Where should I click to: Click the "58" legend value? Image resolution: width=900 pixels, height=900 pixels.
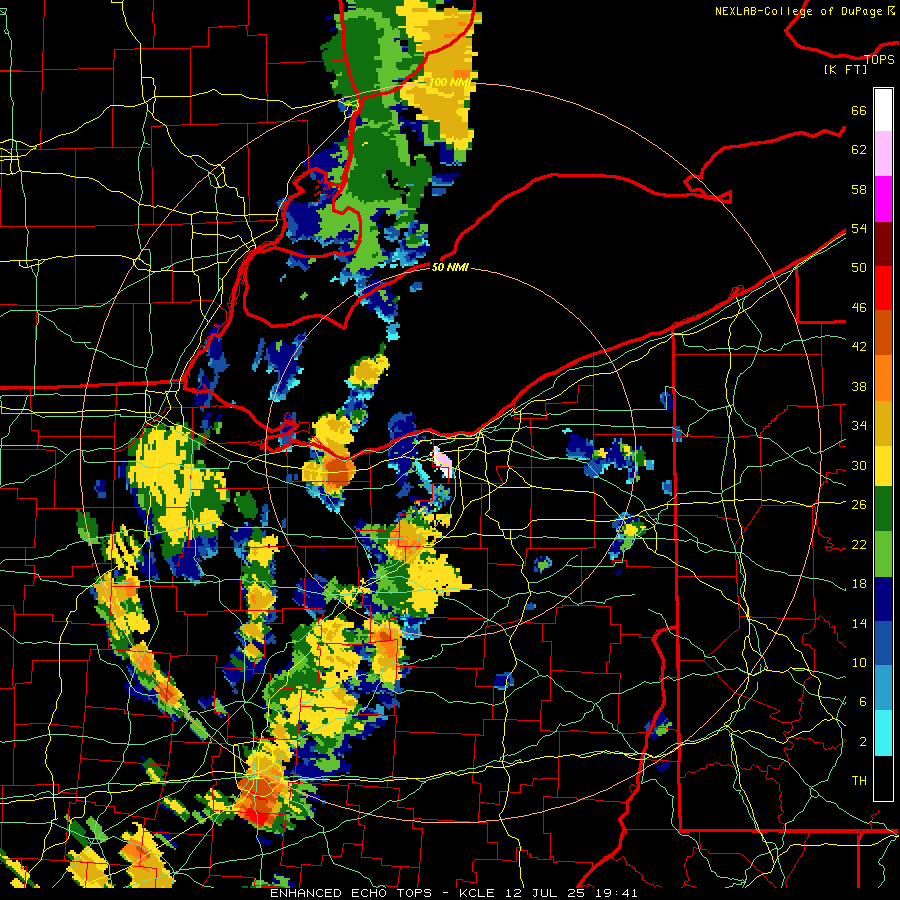[859, 189]
